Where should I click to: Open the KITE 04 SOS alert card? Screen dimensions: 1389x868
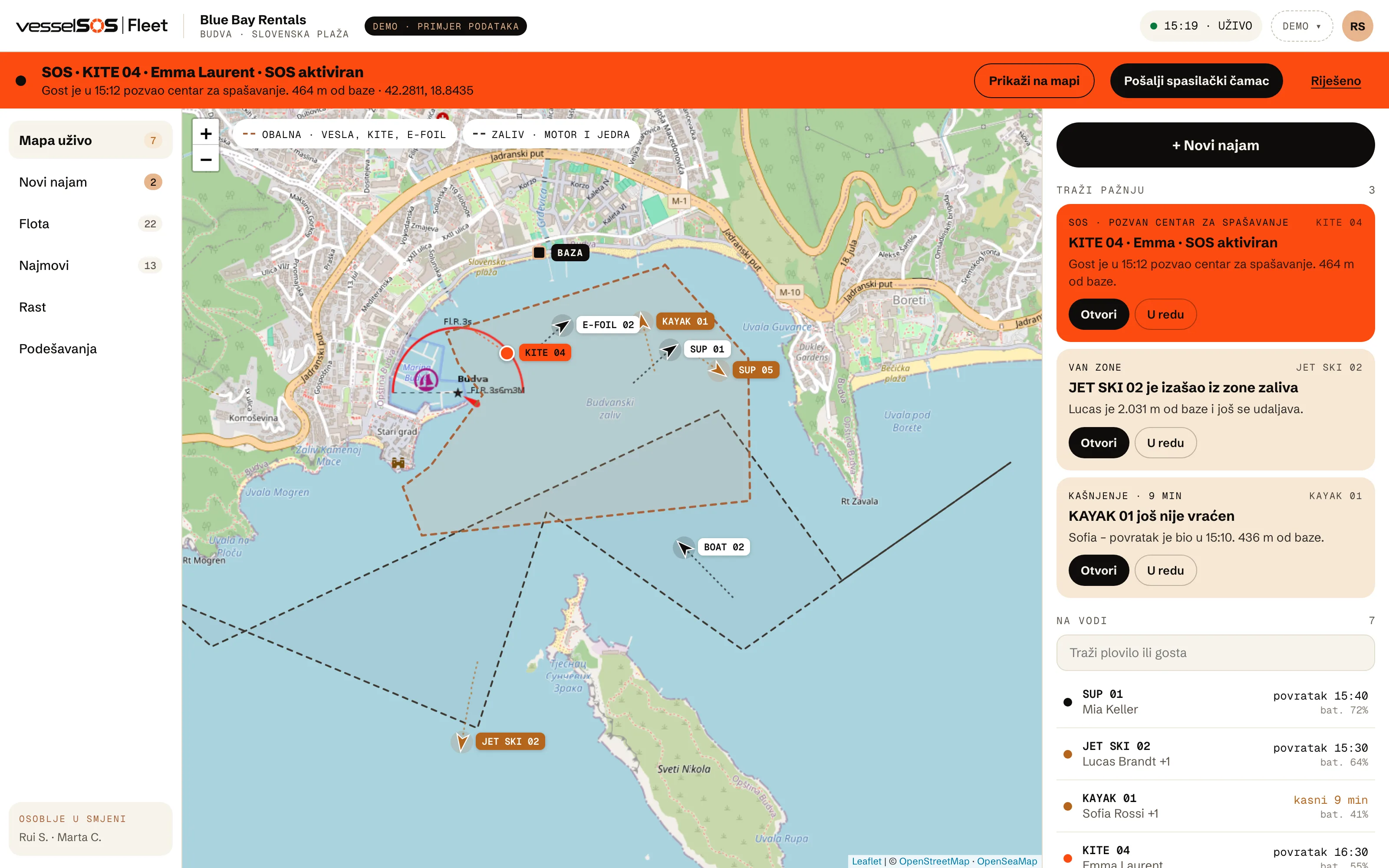coord(1099,315)
